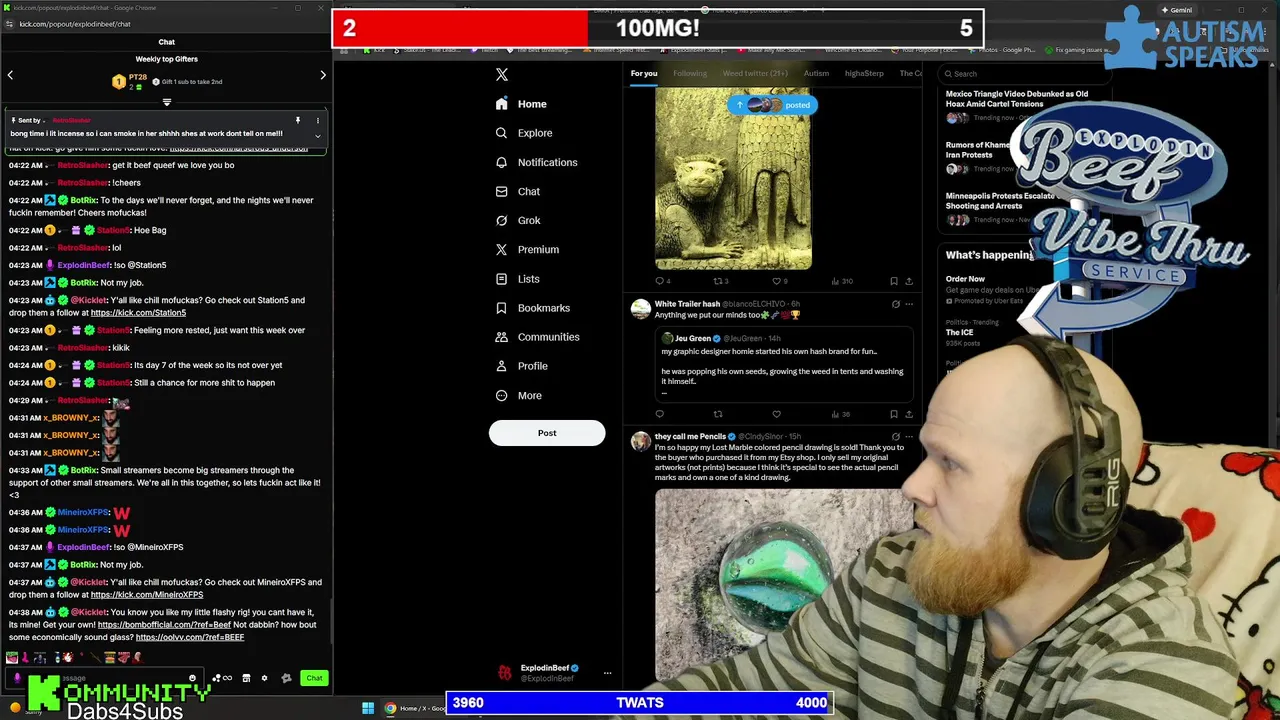Open White Trailer hash profile name
Viewport: 1280px width, 720px height.
(x=687, y=304)
